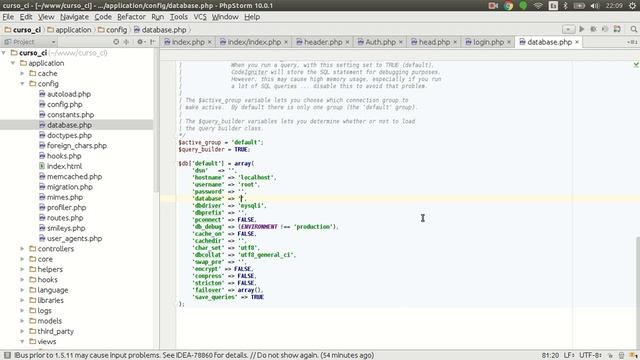Expand the cache folder
This screenshot has width=640, height=360.
tap(22, 73)
